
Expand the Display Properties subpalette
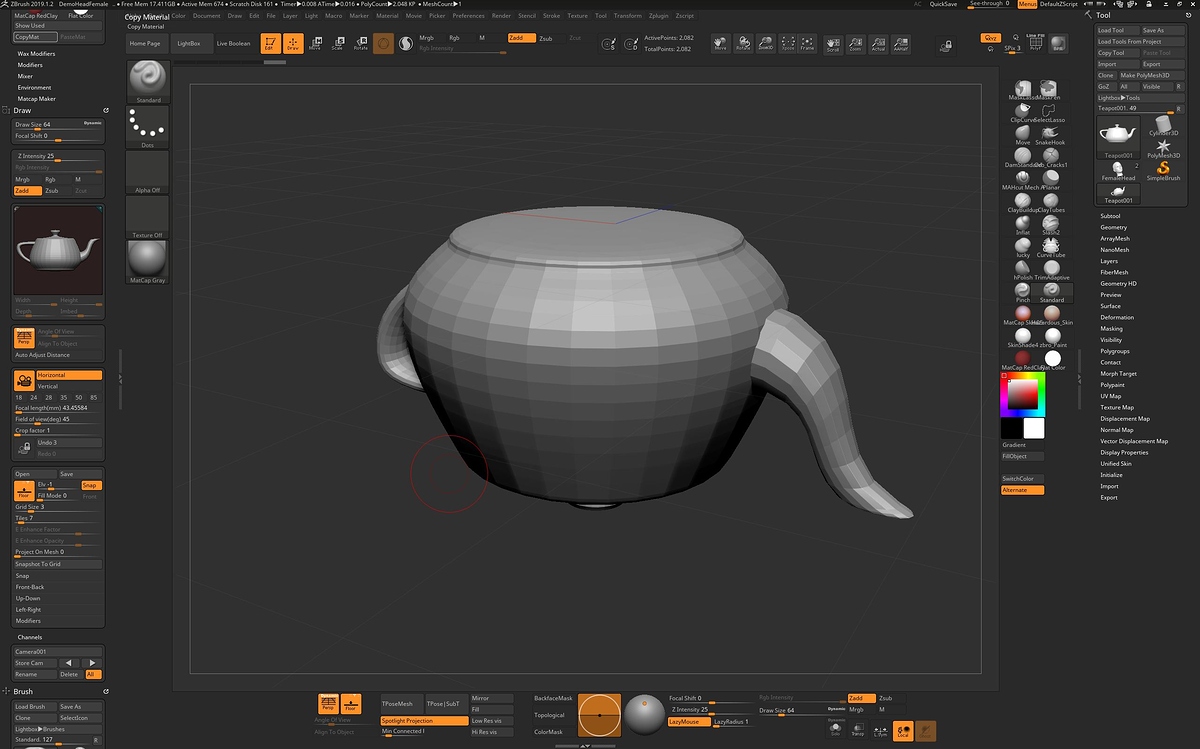coord(1125,452)
